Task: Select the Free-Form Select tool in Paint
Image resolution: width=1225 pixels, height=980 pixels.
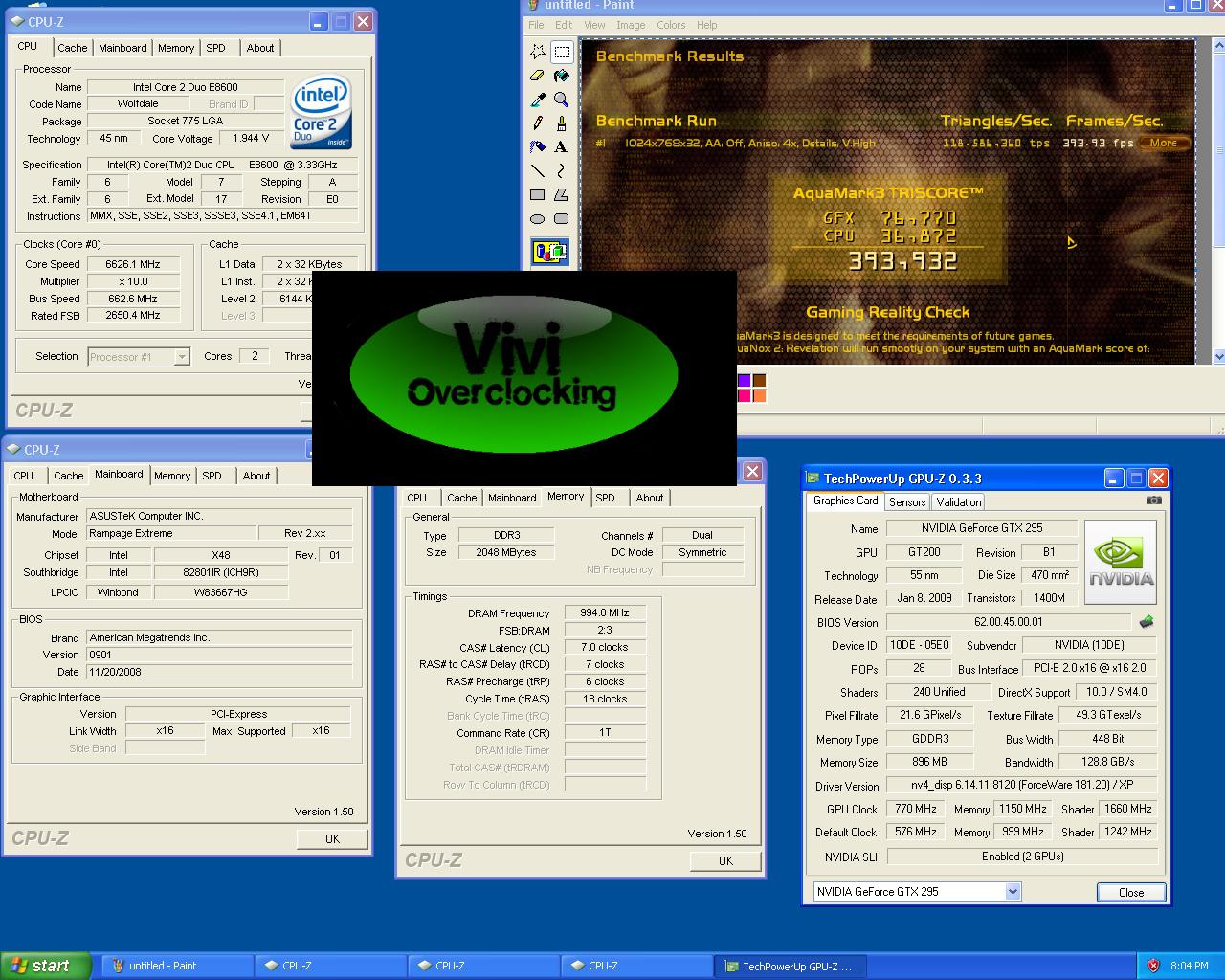Action: tap(538, 52)
